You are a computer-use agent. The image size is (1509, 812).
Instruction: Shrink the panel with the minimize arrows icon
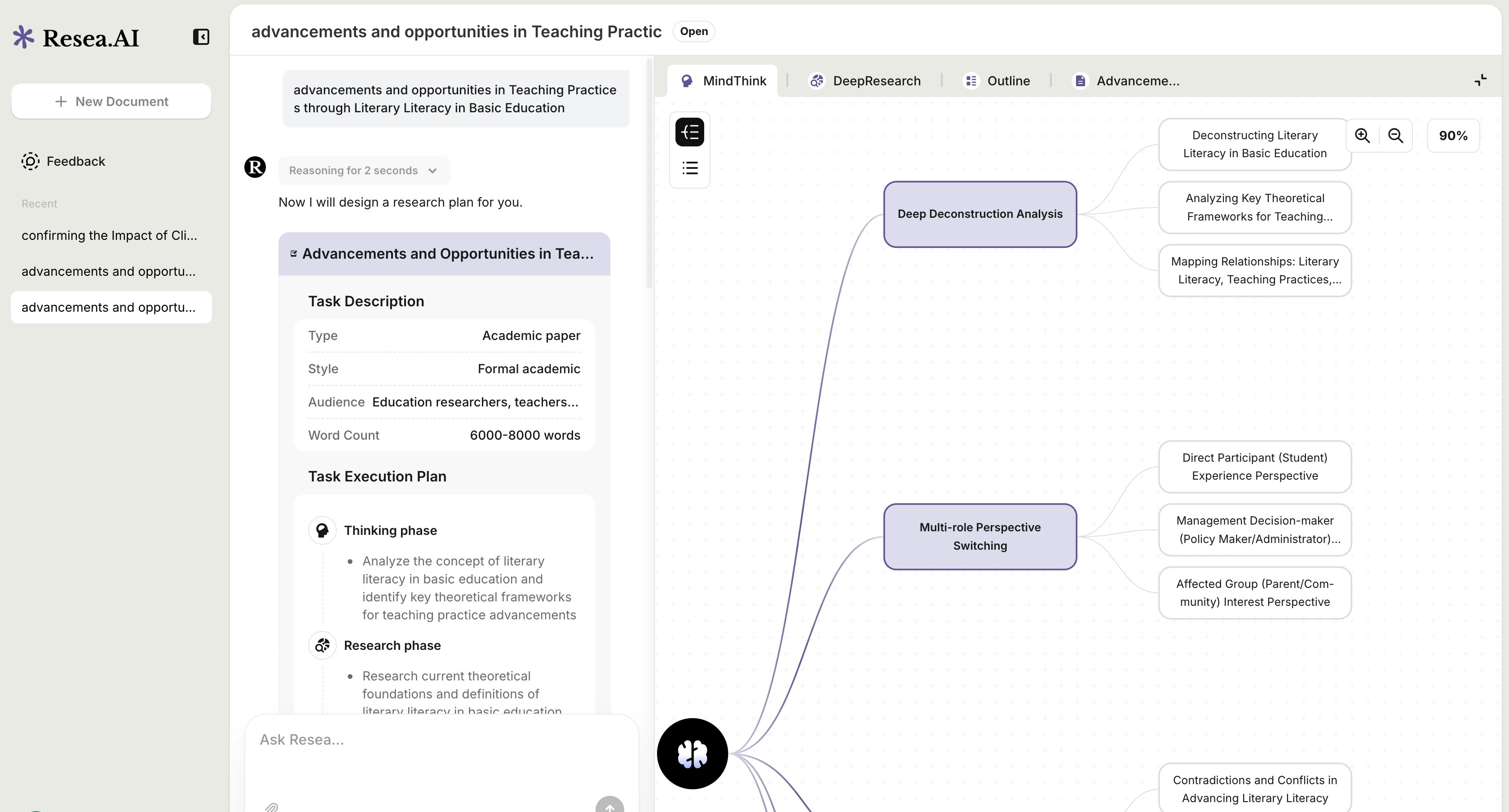tap(1480, 80)
